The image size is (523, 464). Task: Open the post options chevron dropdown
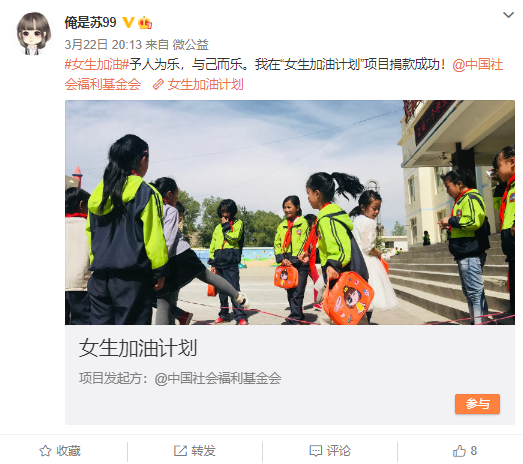(508, 15)
